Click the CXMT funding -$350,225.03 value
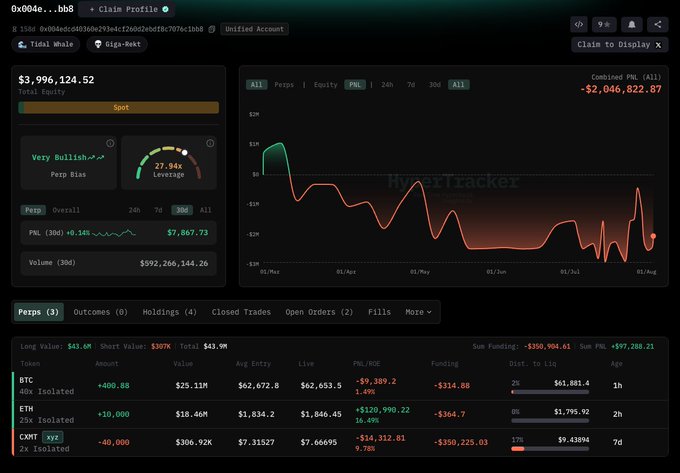This screenshot has height=473, width=680. pyautogui.click(x=461, y=442)
